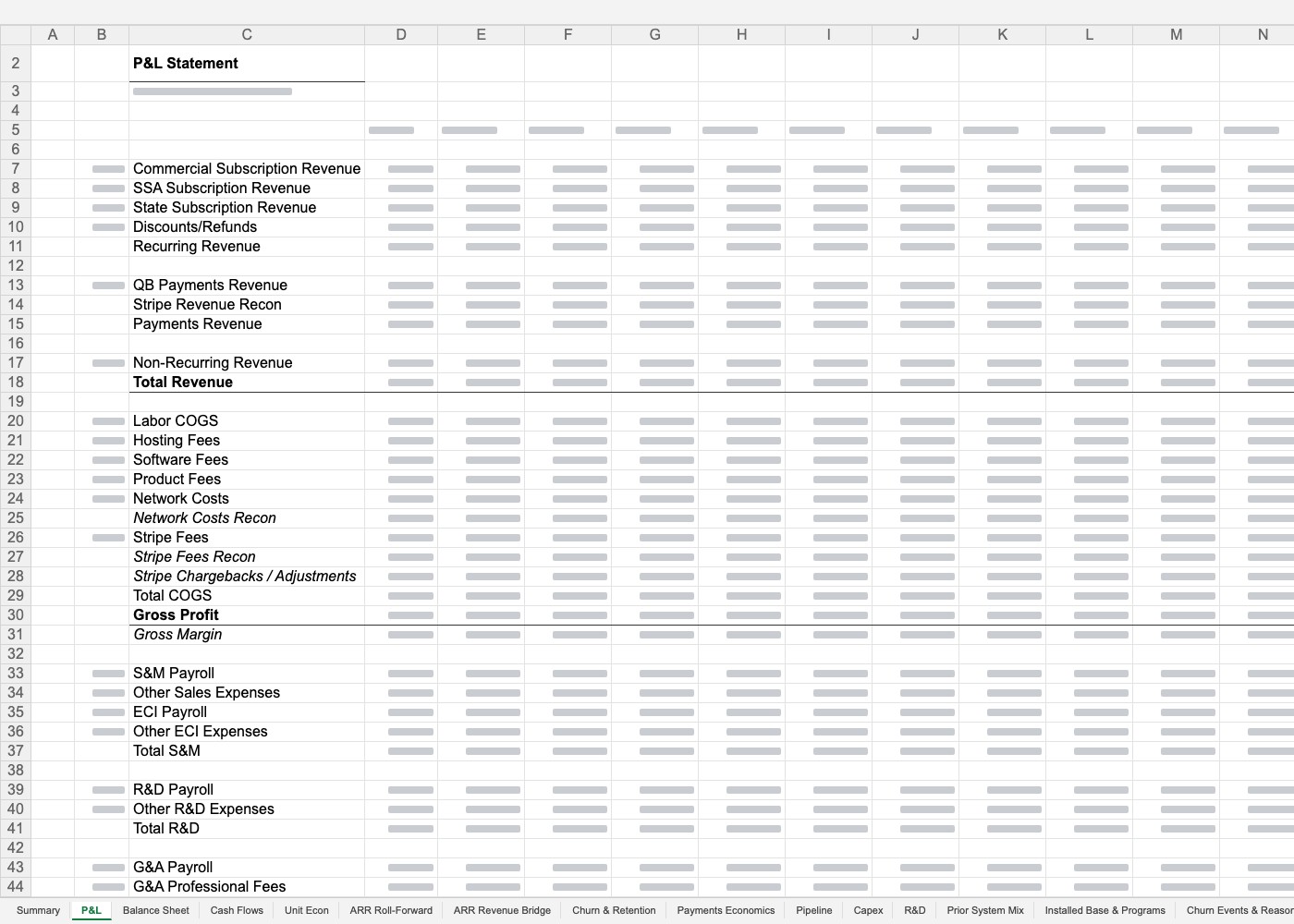
Task: Select the Product Fees cell
Action: [247, 480]
